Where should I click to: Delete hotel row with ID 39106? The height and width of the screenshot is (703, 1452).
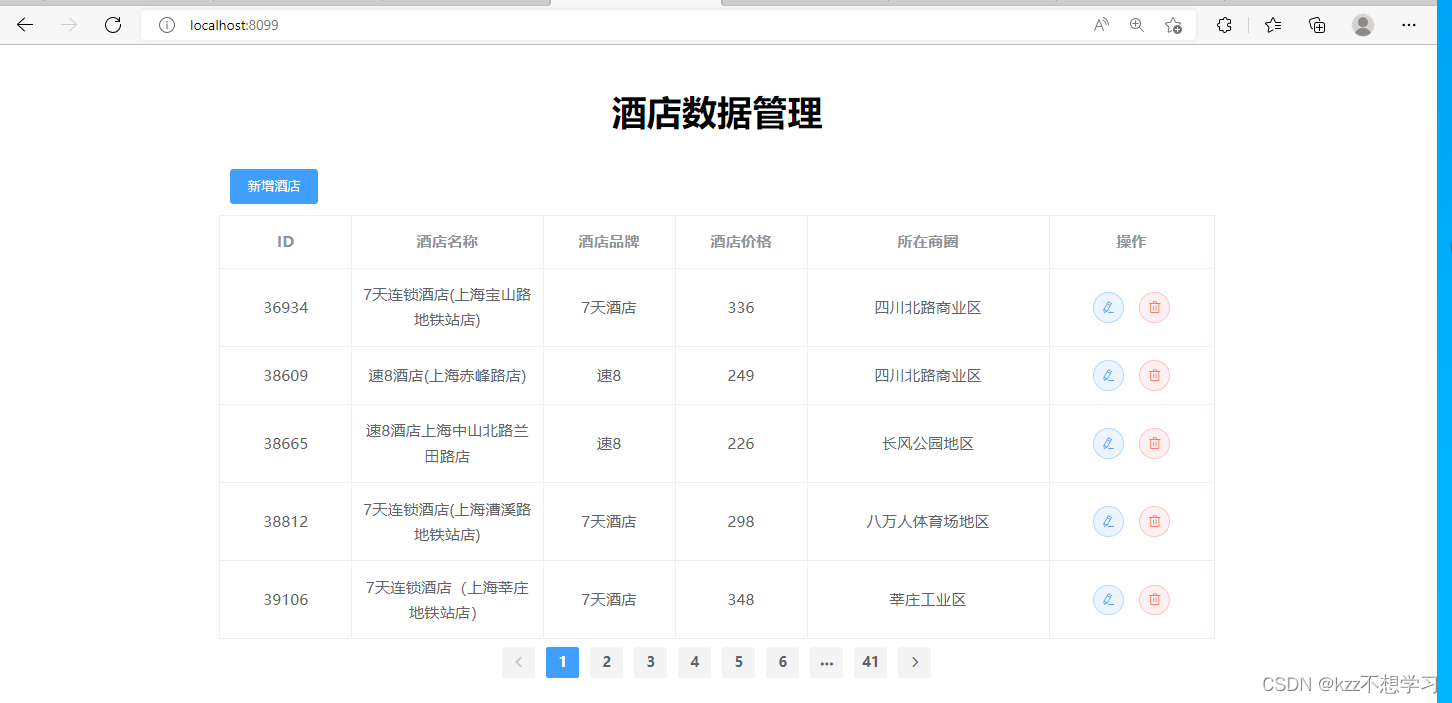[1154, 600]
